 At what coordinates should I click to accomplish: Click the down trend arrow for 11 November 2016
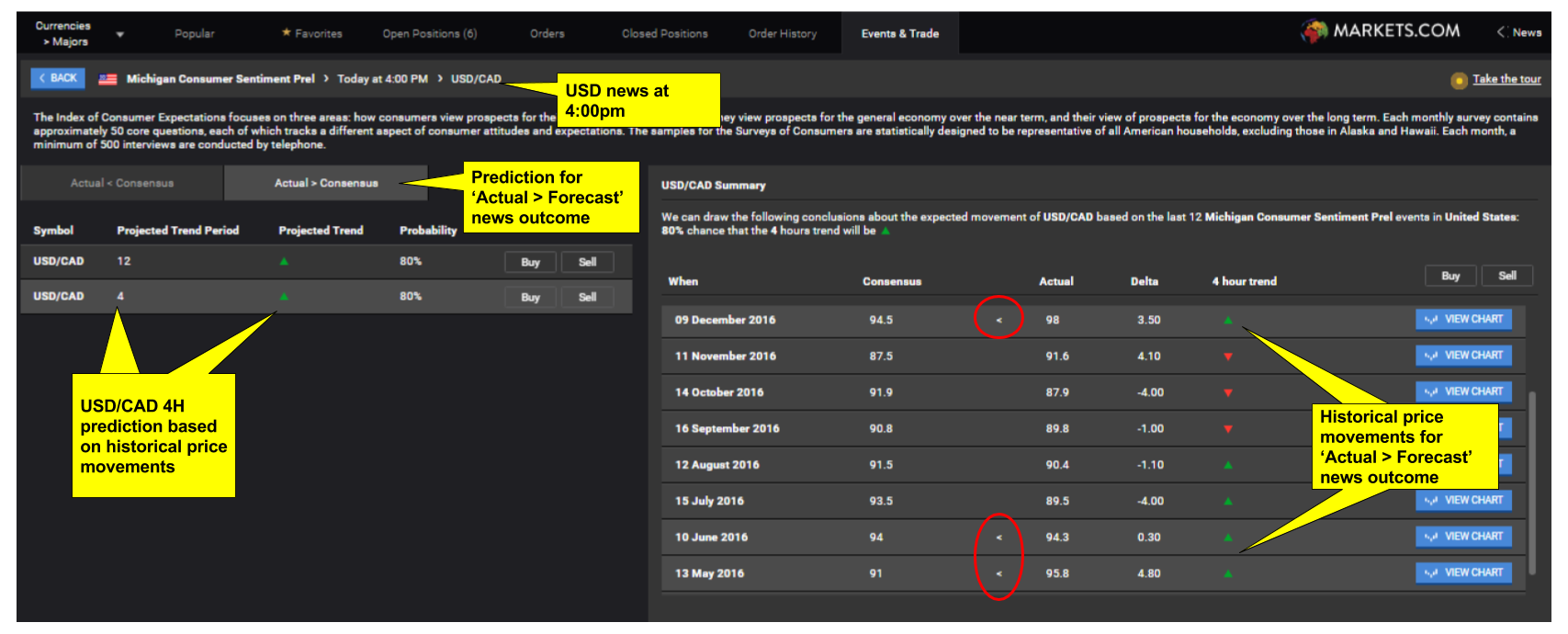point(1228,357)
